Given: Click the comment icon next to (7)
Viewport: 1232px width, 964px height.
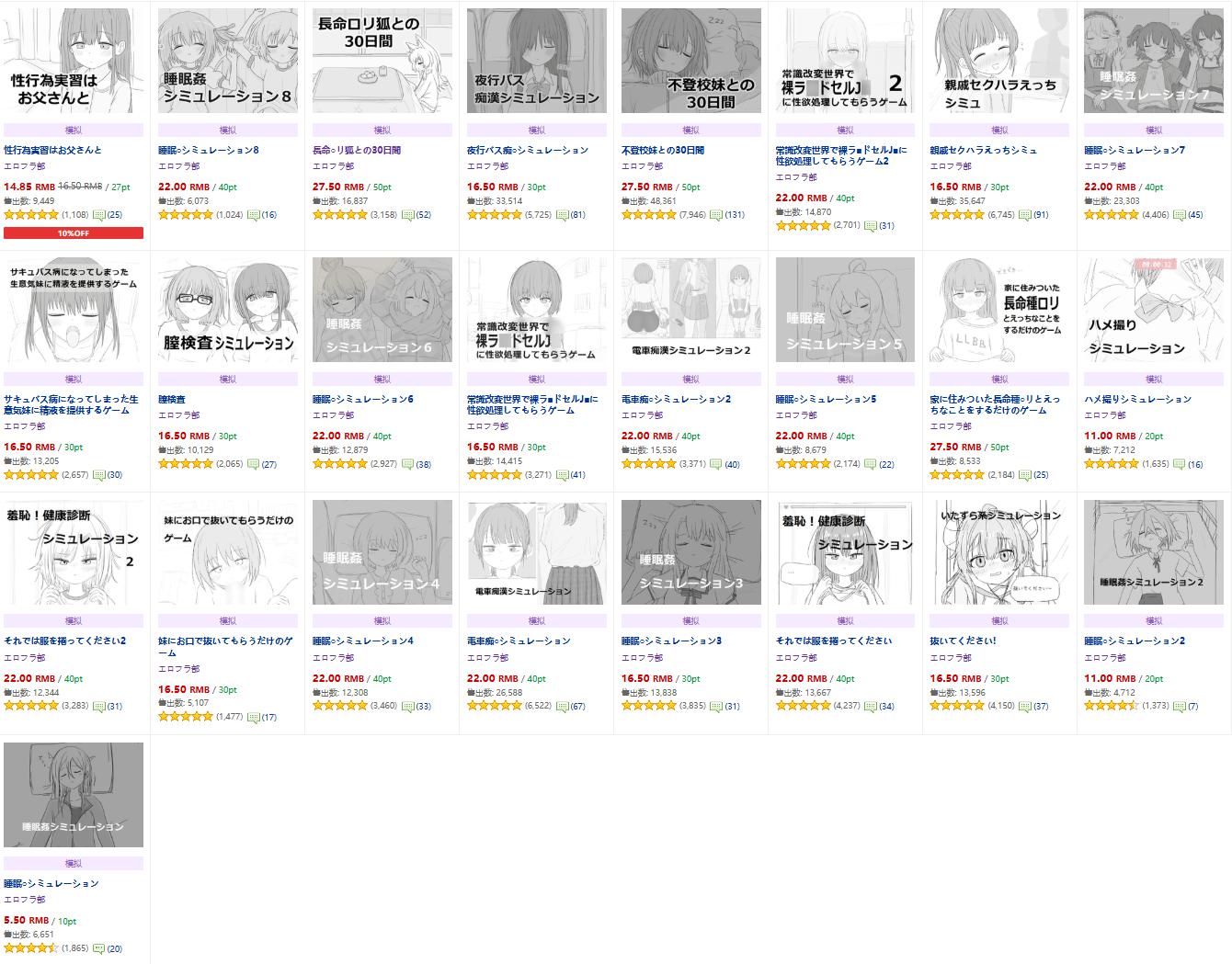Looking at the screenshot, I should point(1181,707).
